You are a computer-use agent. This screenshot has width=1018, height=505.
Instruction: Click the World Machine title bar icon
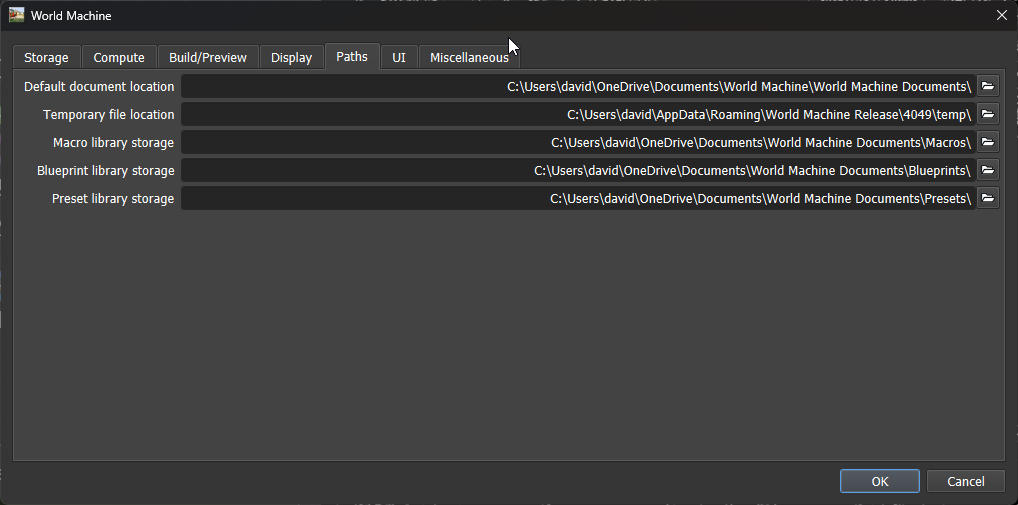click(17, 15)
